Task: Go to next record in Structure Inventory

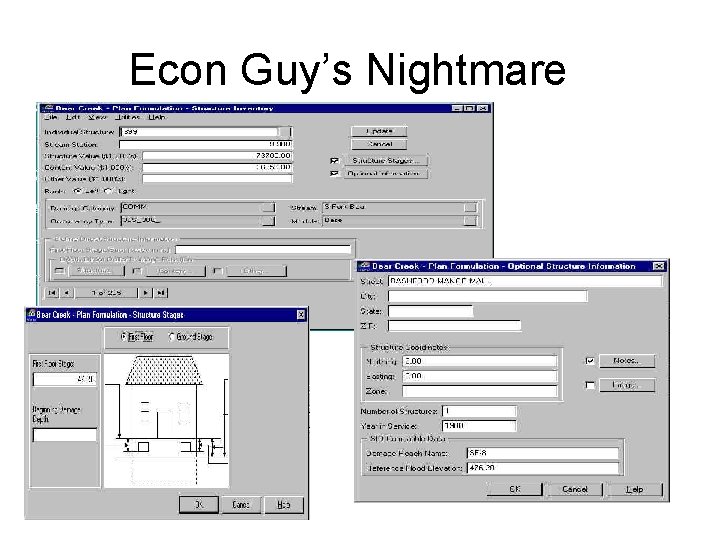Action: (146, 292)
